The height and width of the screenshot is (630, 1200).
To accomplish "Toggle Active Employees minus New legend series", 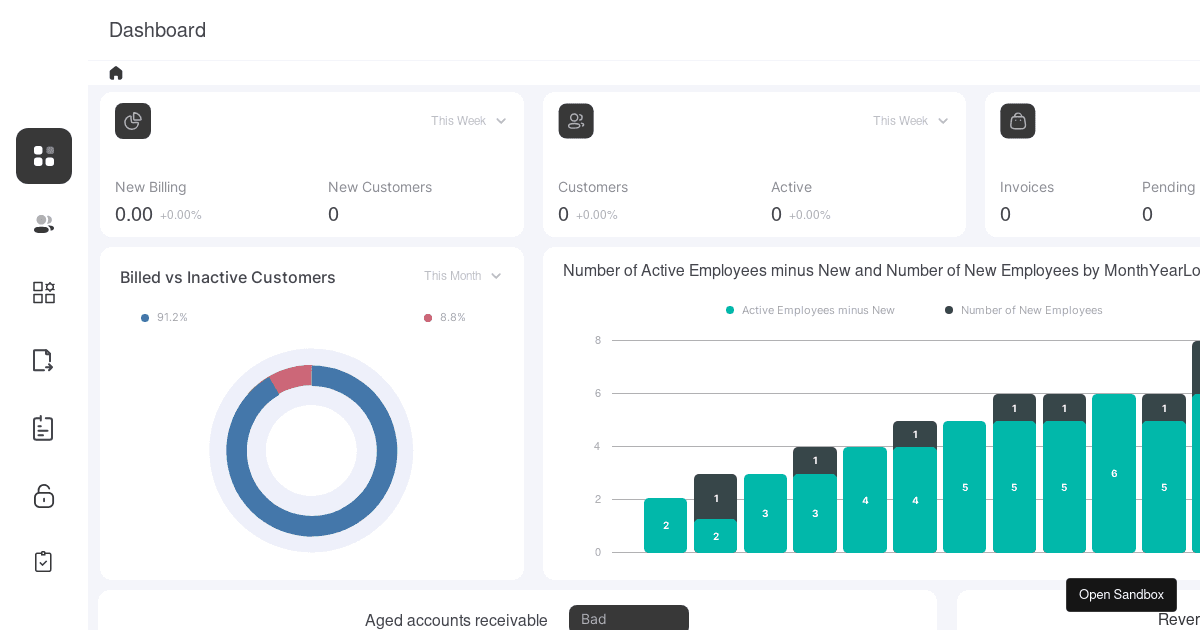I will (x=810, y=310).
